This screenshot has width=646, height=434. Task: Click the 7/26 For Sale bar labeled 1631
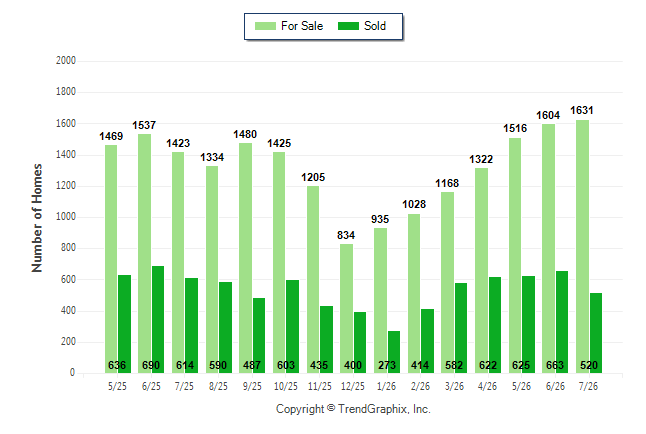[582, 246]
